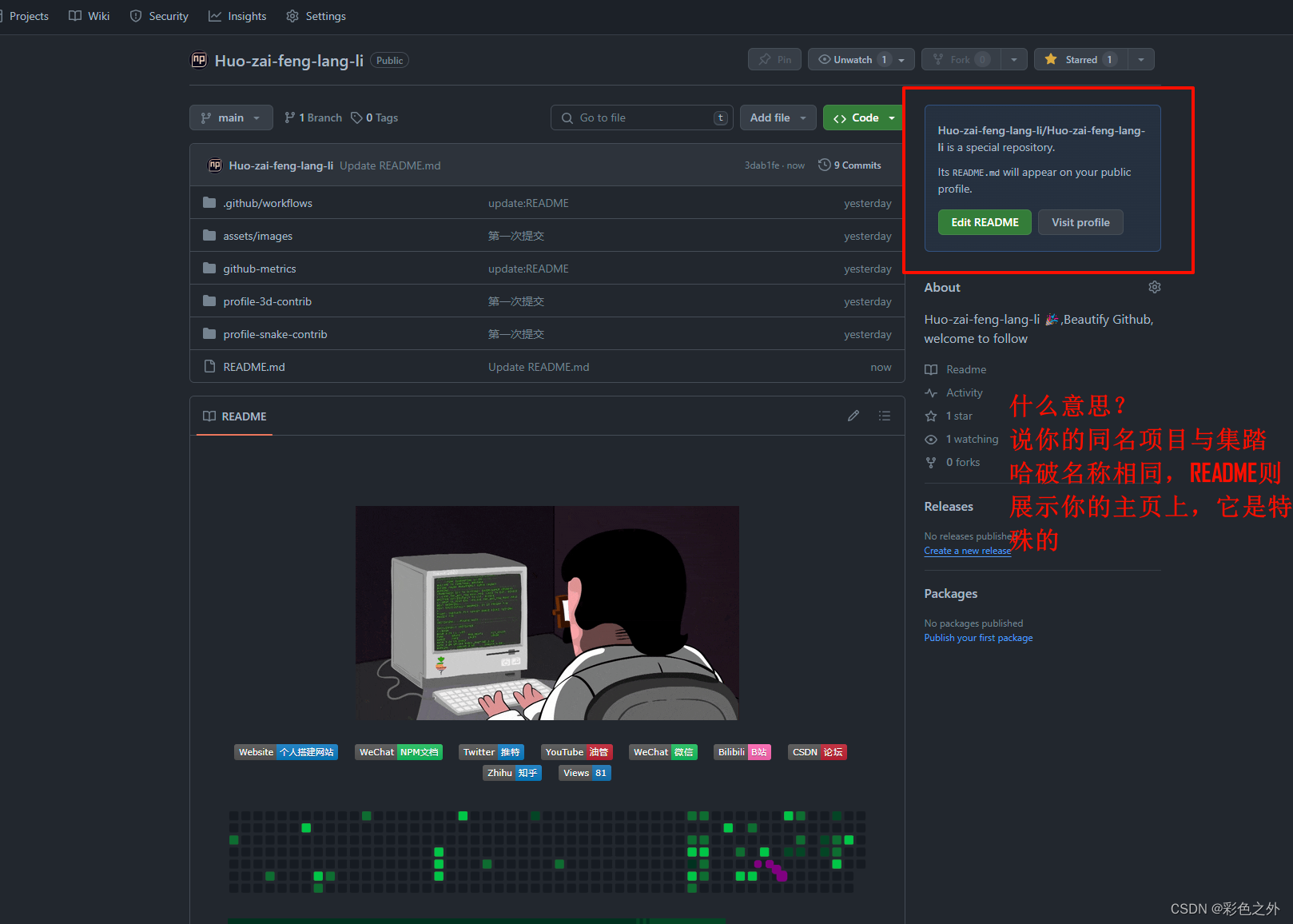Click the Bilibili badge
1293x924 pixels.
[x=742, y=752]
